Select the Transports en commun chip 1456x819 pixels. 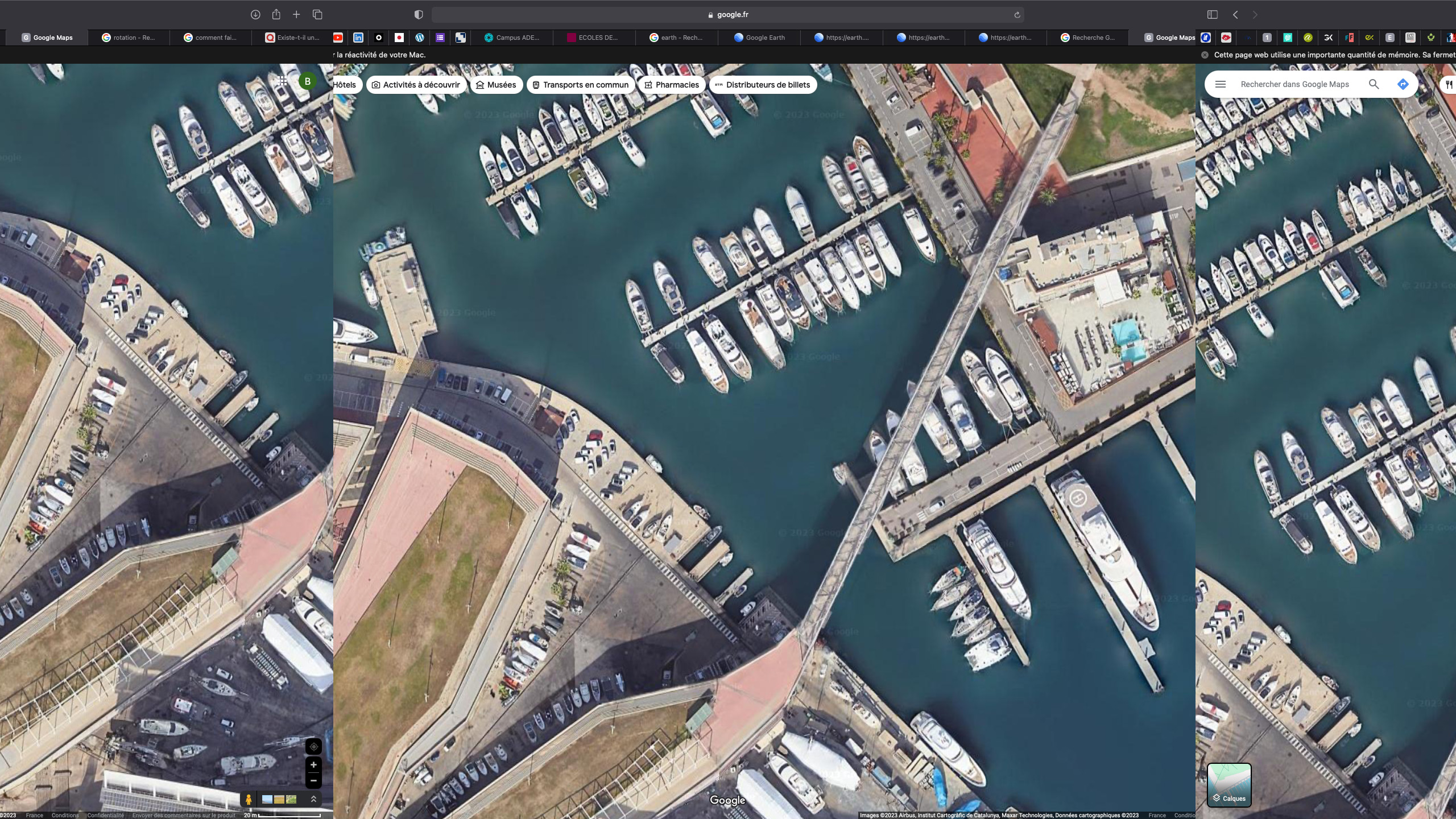pos(581,85)
